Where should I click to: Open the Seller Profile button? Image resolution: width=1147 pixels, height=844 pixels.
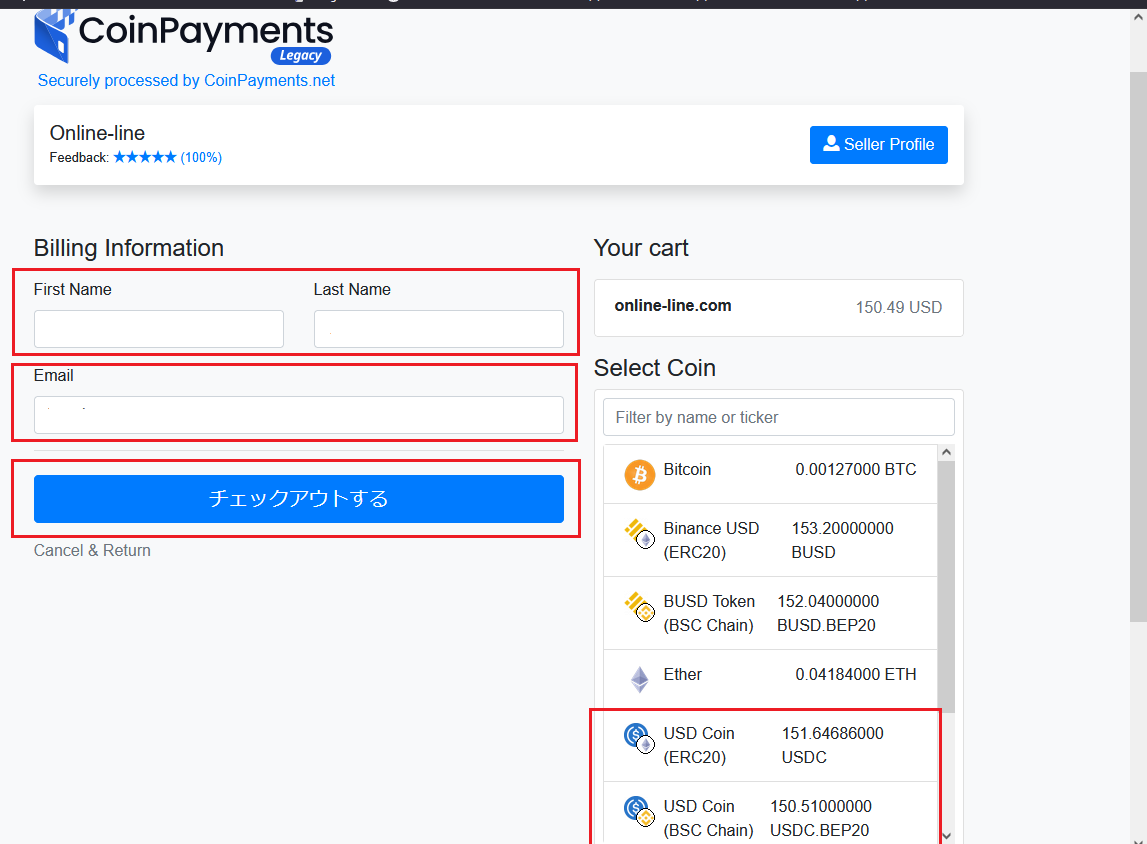coord(878,145)
